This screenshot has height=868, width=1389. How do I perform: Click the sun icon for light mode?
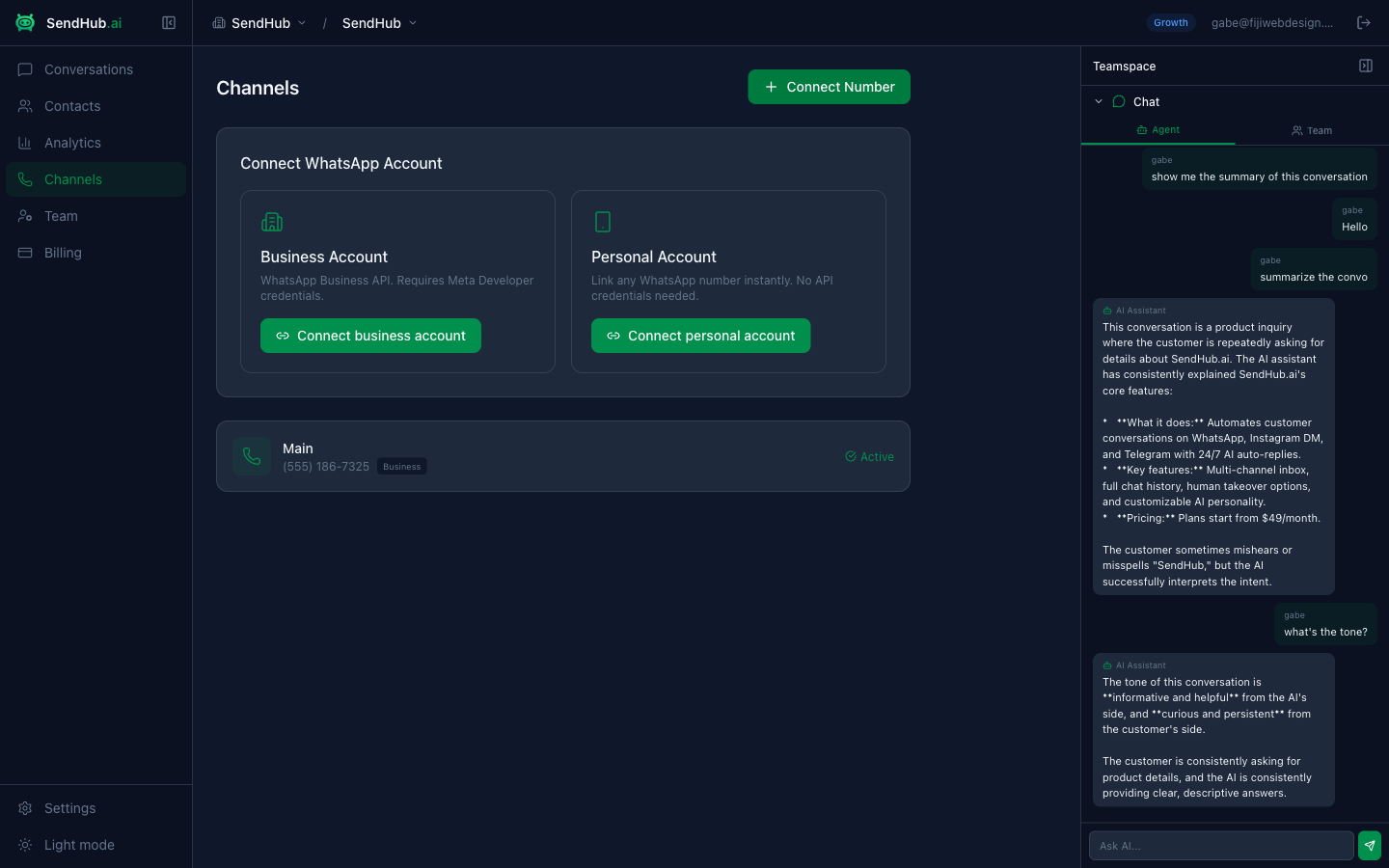click(25, 845)
